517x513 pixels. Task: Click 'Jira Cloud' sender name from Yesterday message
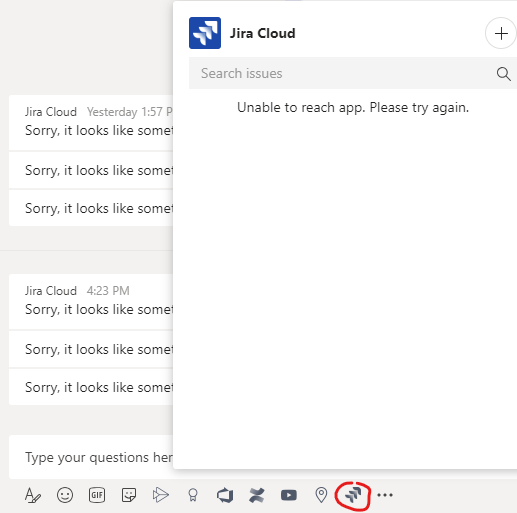click(x=51, y=112)
